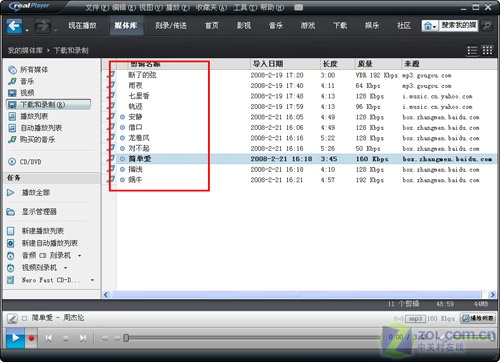Click 新建播放列表 task
500x362 pixels.
click(x=43, y=230)
